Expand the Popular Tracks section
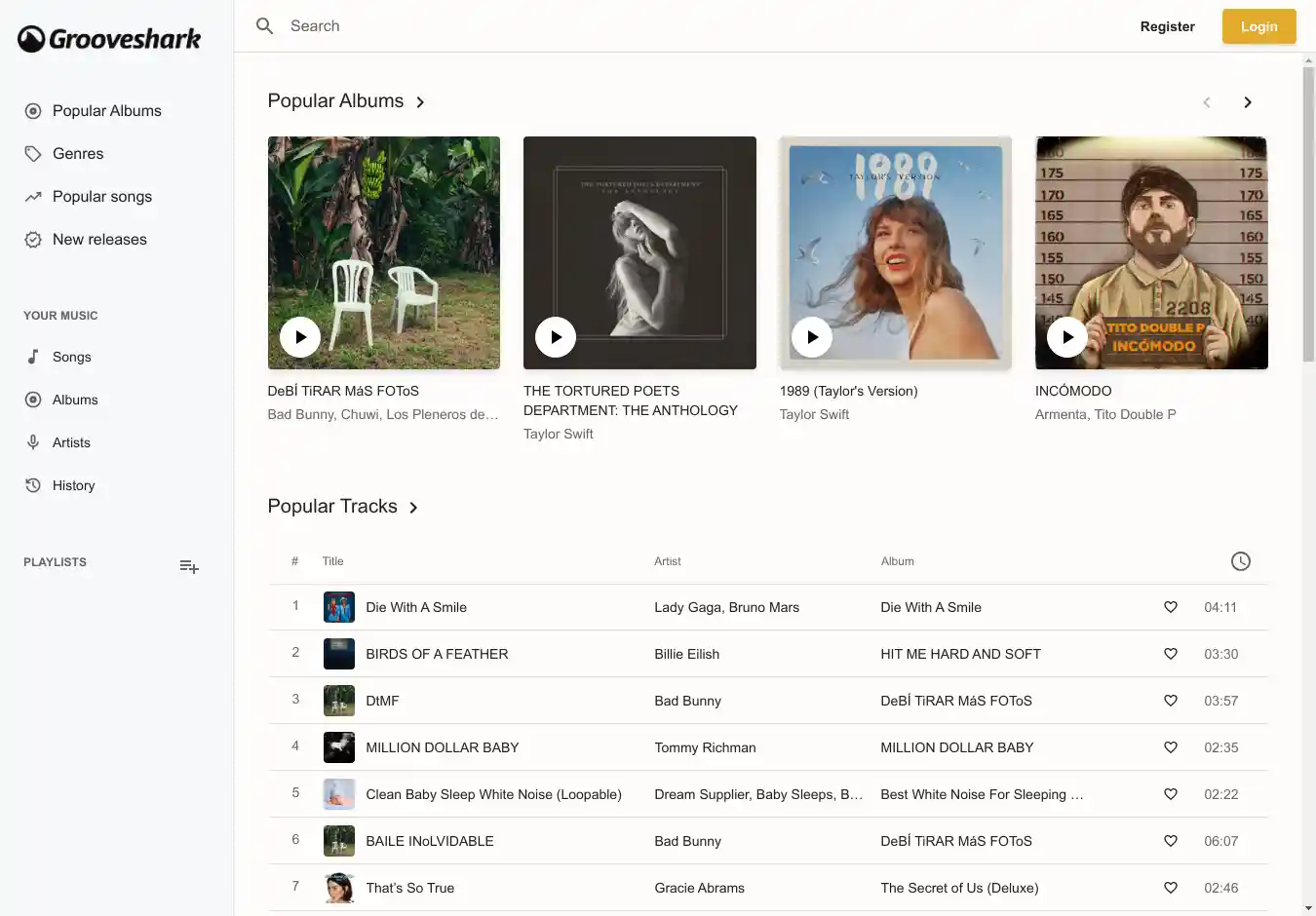This screenshot has width=1316, height=916. click(413, 508)
